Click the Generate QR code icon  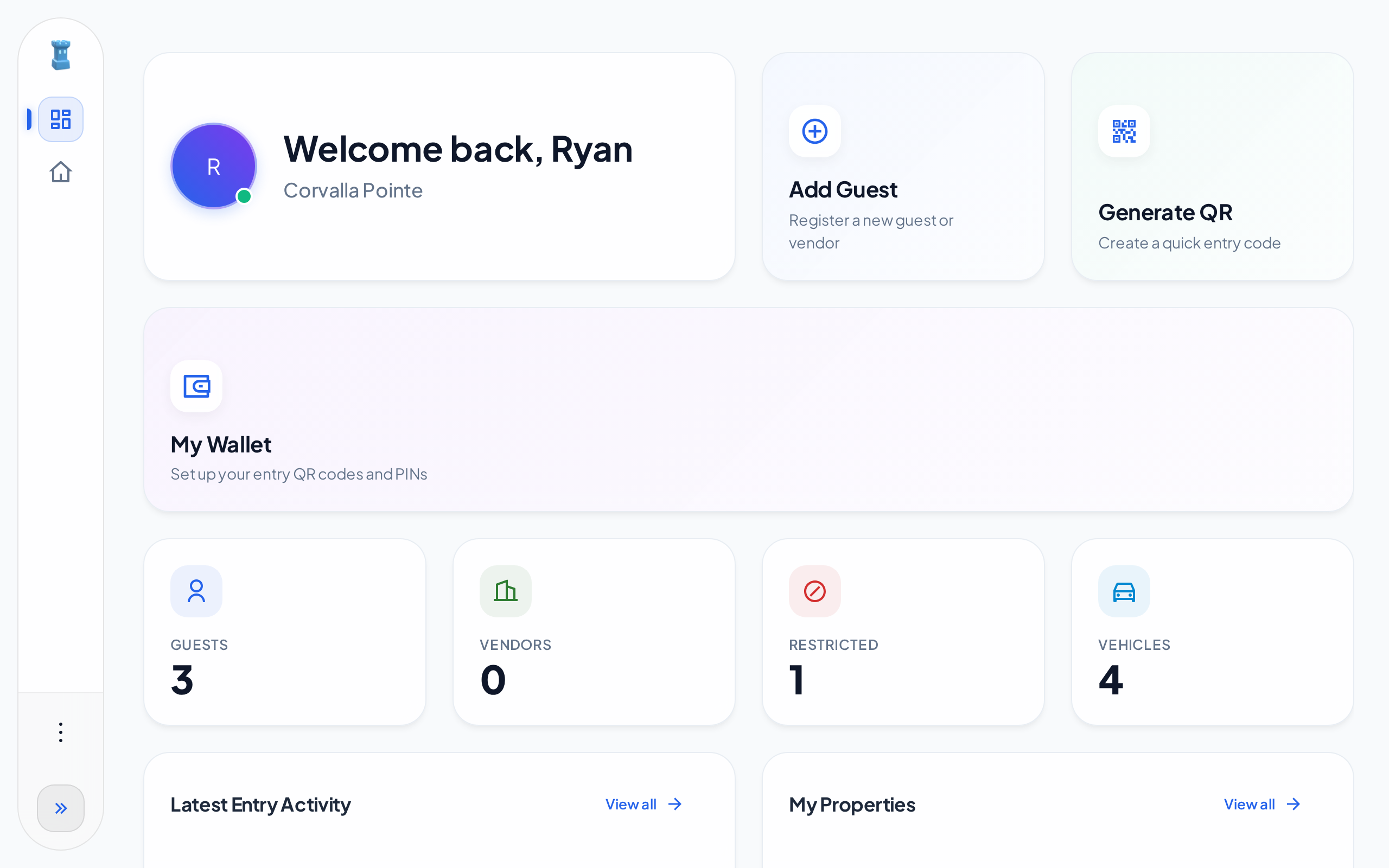point(1124,131)
